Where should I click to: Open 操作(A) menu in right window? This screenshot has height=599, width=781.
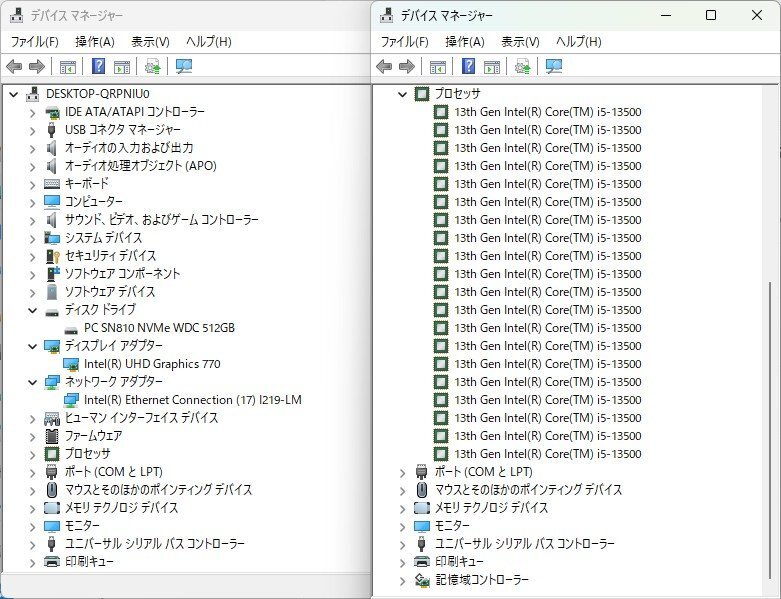coord(465,41)
